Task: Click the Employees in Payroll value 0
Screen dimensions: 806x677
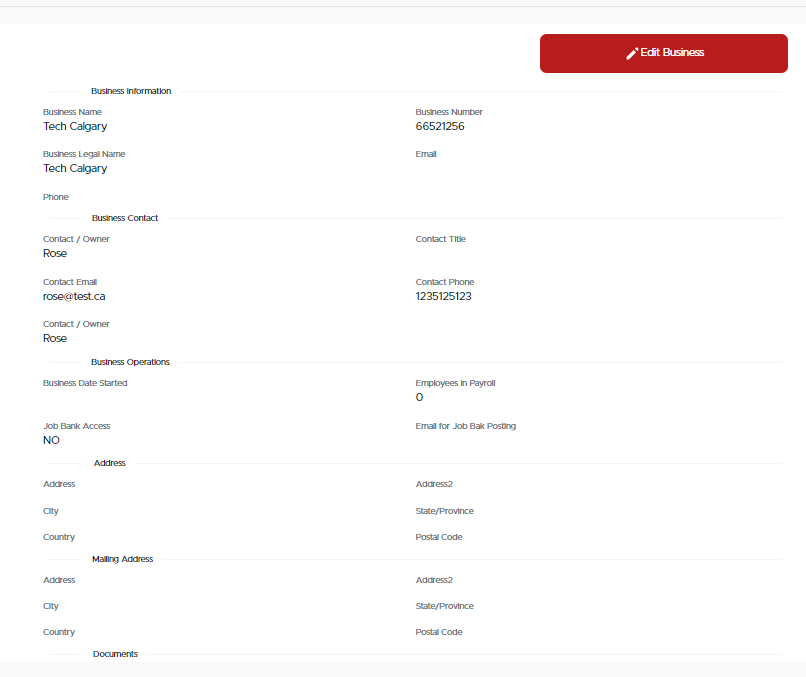Action: click(419, 397)
